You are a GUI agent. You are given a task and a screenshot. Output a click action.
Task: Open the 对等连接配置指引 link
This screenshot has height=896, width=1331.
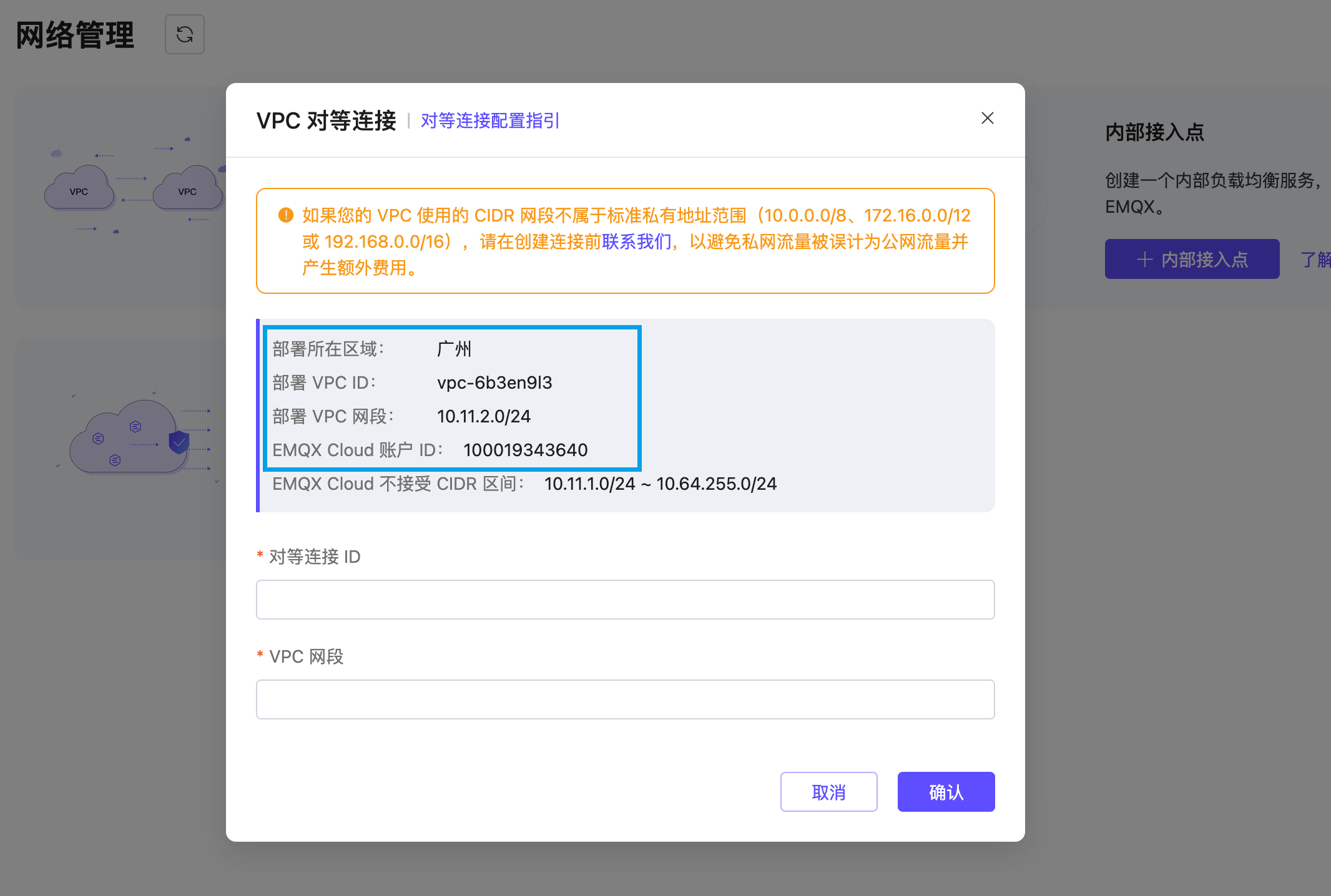point(490,120)
